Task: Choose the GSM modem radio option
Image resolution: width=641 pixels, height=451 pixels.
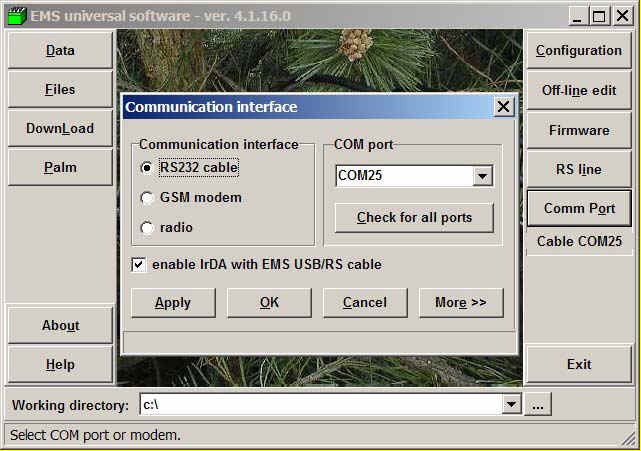Action: (148, 198)
